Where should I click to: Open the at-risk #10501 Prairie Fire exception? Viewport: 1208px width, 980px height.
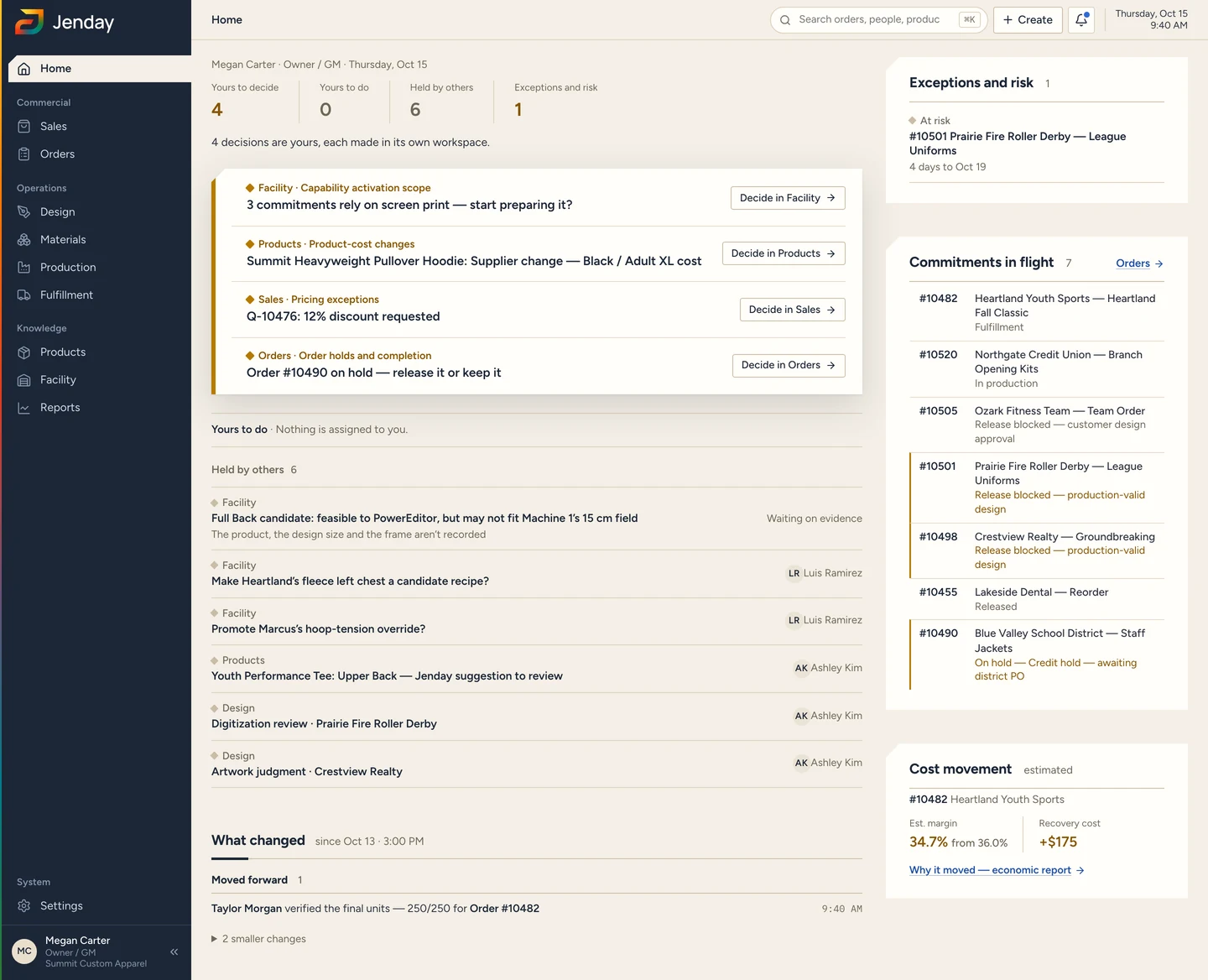coord(1037,143)
